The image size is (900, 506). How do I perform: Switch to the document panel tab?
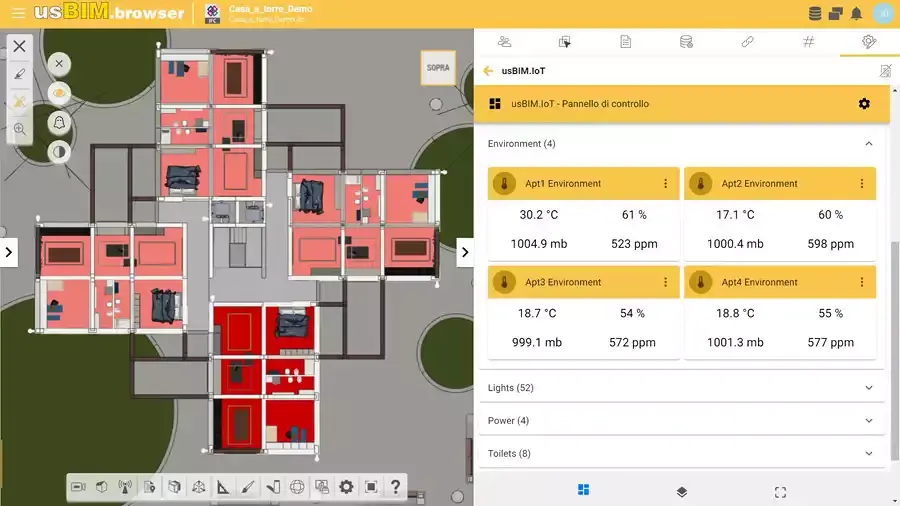tap(626, 41)
